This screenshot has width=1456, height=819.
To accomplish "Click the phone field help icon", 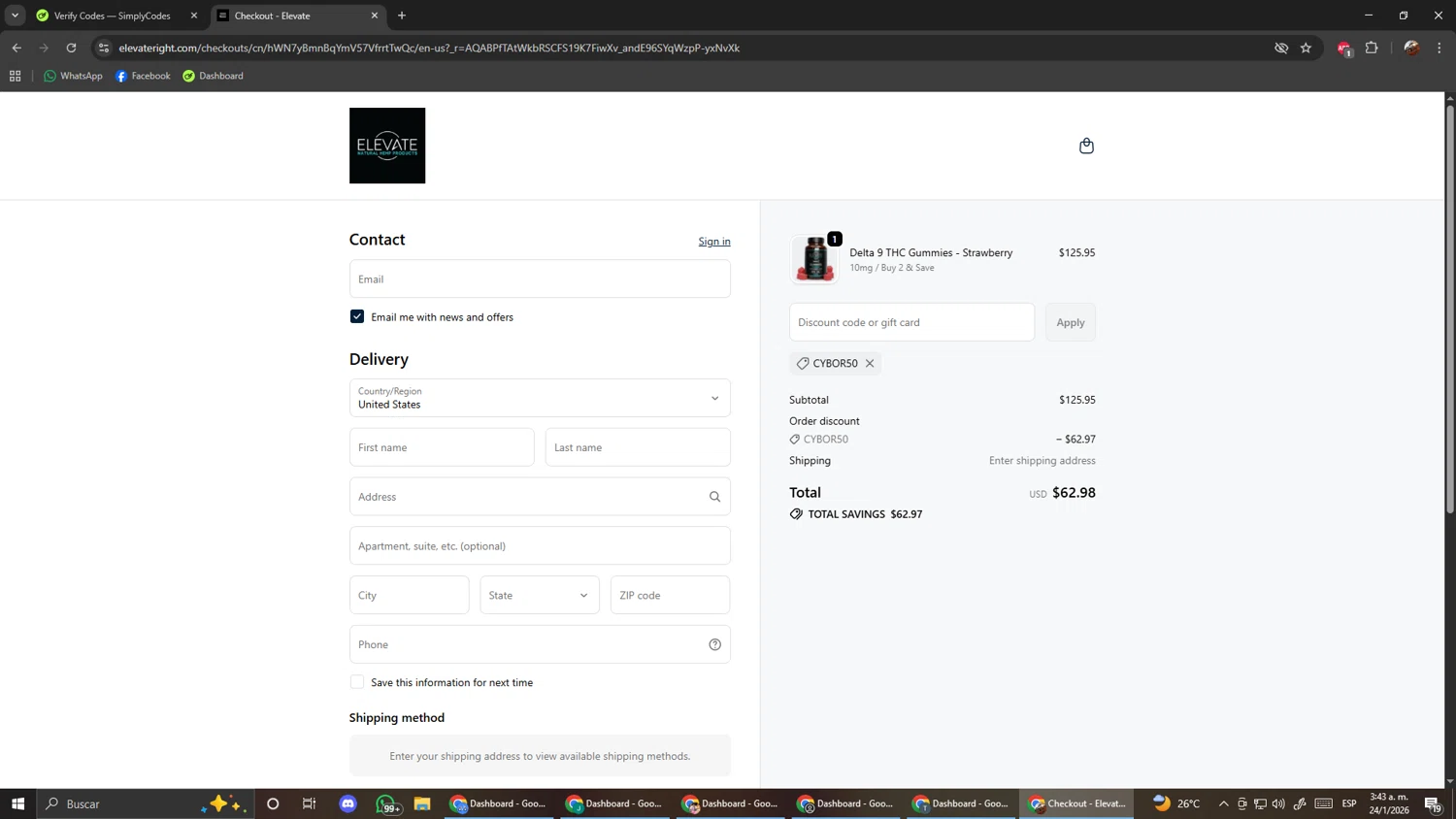I will point(714,644).
